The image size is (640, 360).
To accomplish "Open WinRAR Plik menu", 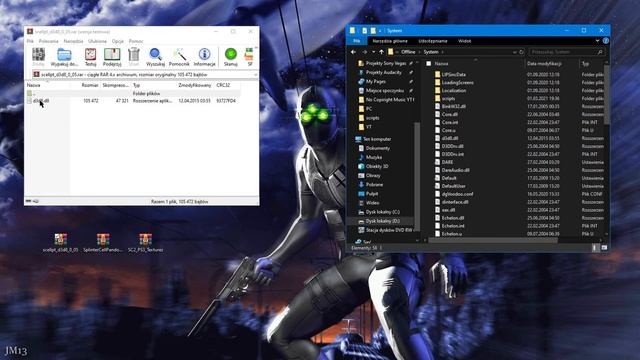I will pos(30,41).
